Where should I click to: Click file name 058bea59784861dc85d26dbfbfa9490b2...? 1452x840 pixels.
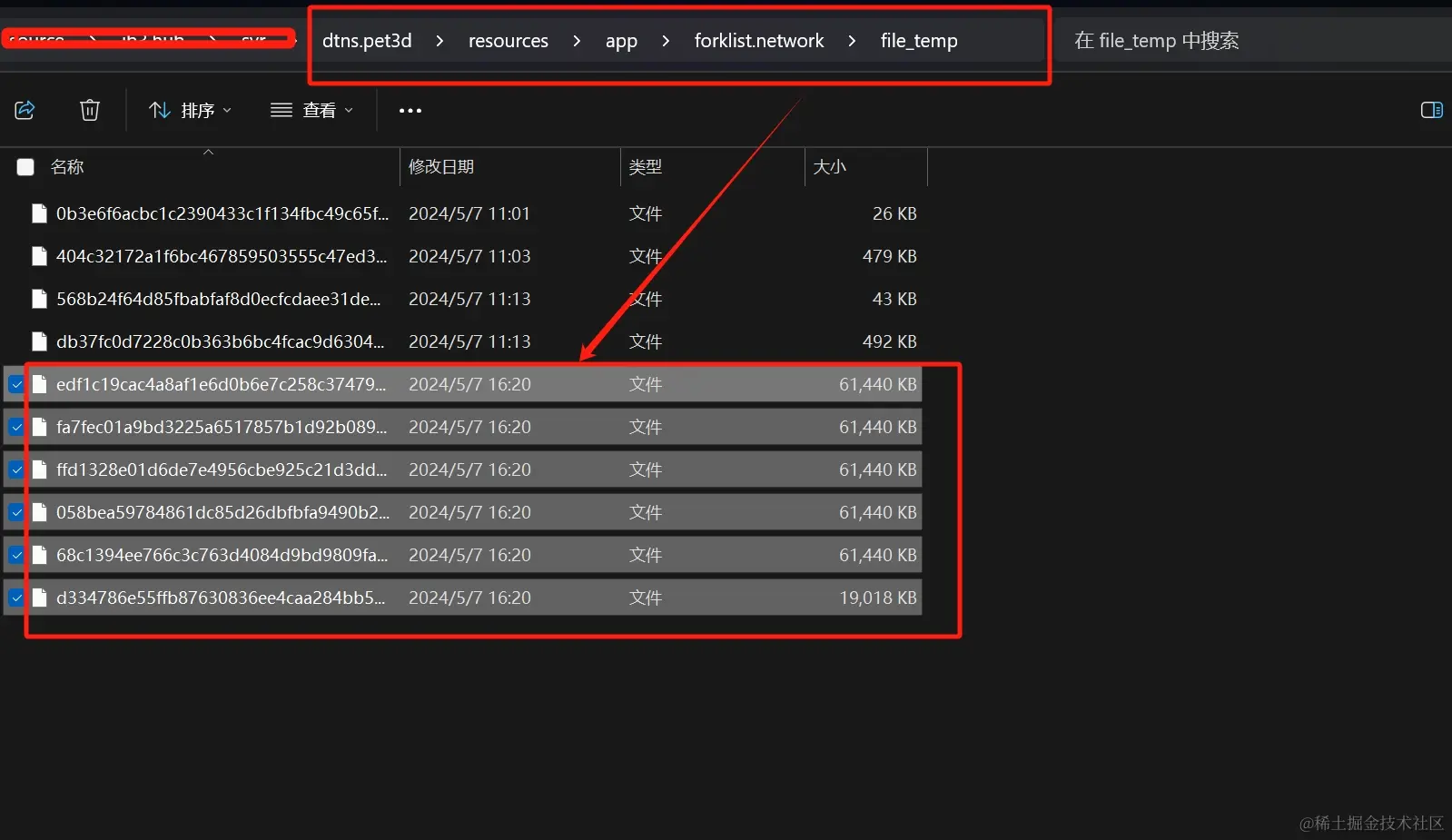coord(223,512)
